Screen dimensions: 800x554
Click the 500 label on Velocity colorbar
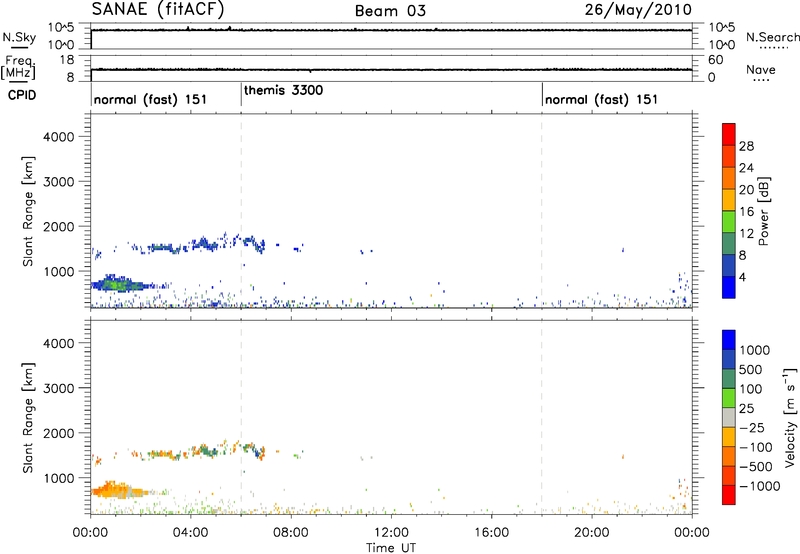tap(751, 369)
